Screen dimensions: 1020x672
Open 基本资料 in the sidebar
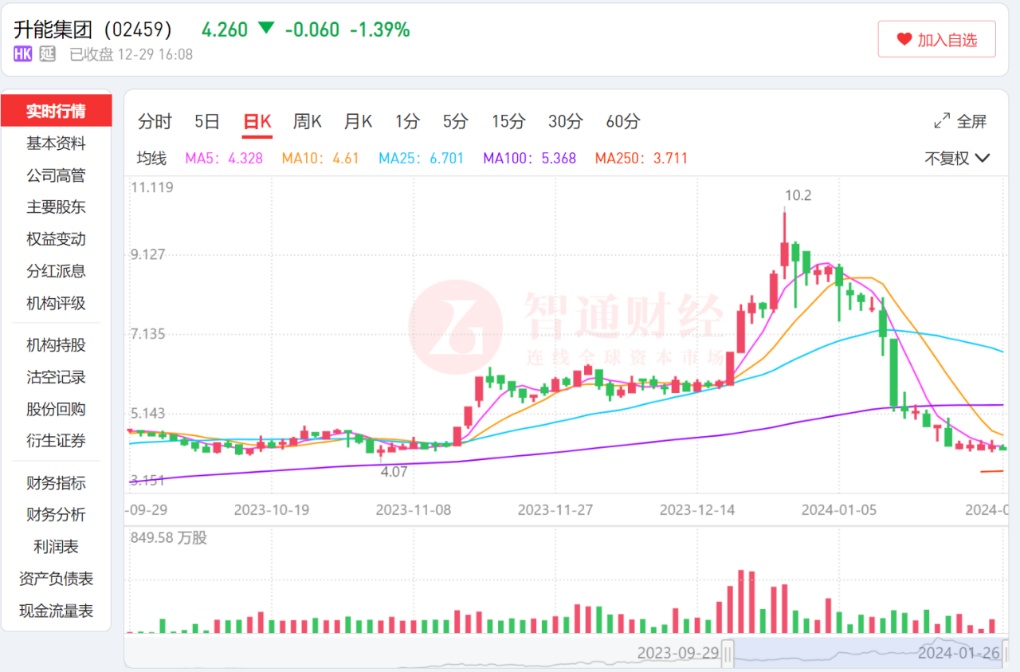pos(56,143)
